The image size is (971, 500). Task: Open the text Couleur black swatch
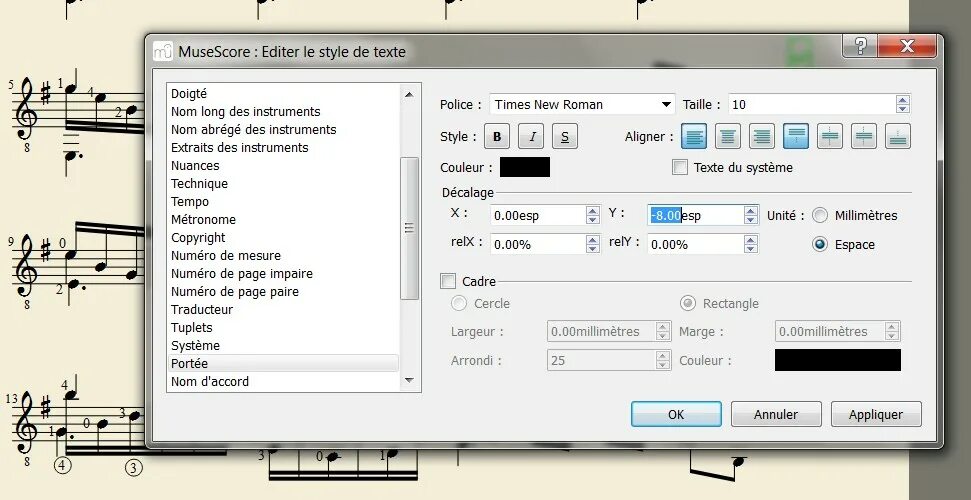coord(525,167)
